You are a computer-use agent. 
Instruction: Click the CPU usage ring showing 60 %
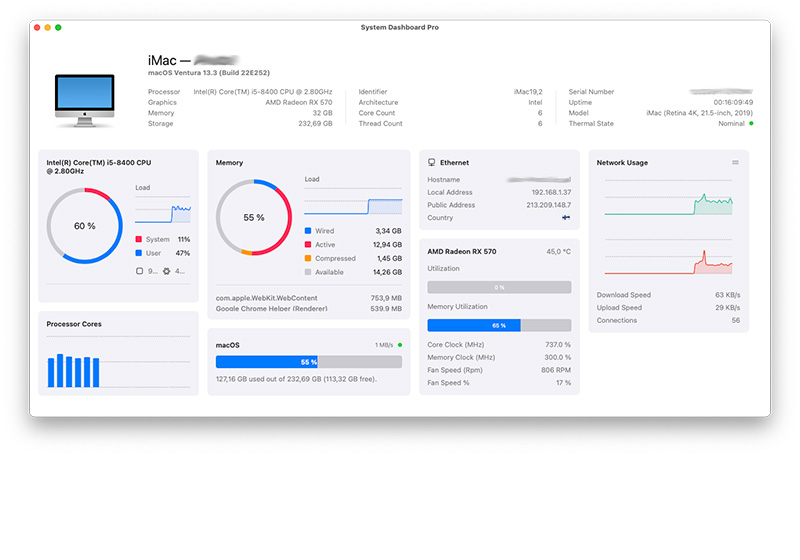coord(85,225)
